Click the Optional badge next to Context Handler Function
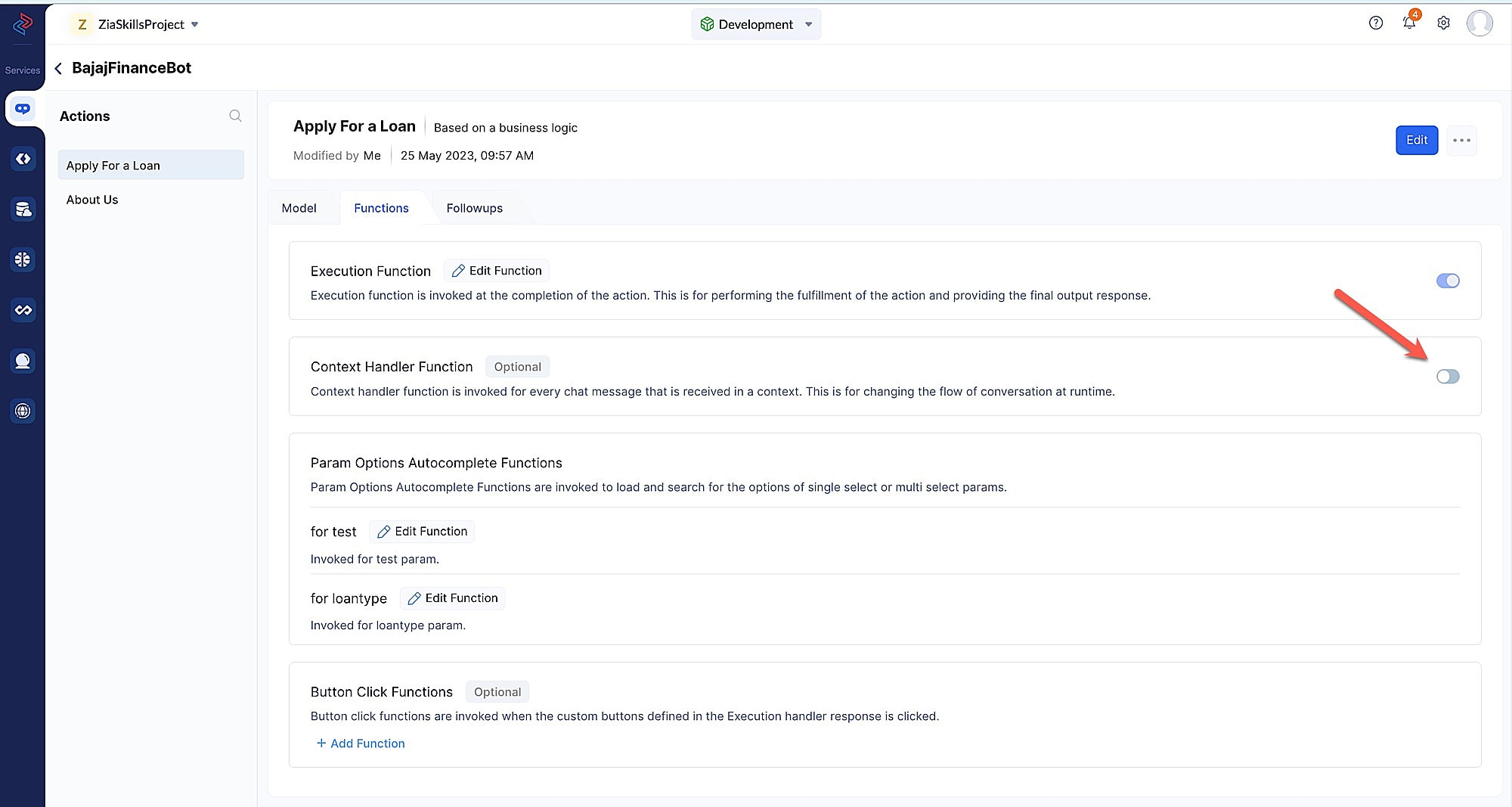1512x807 pixels. 517,367
